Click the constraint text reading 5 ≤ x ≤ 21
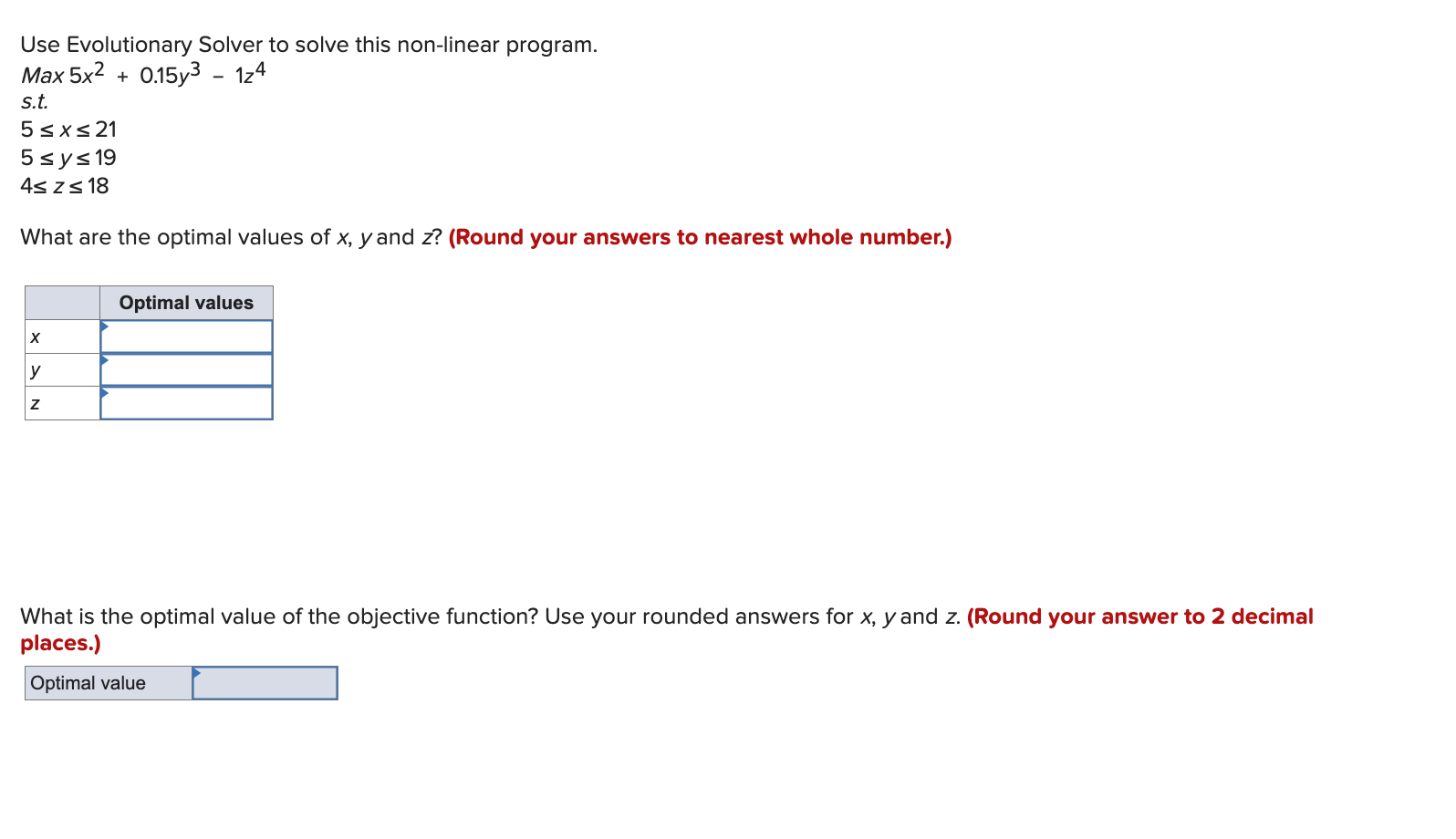The width and height of the screenshot is (1456, 839). [68, 129]
